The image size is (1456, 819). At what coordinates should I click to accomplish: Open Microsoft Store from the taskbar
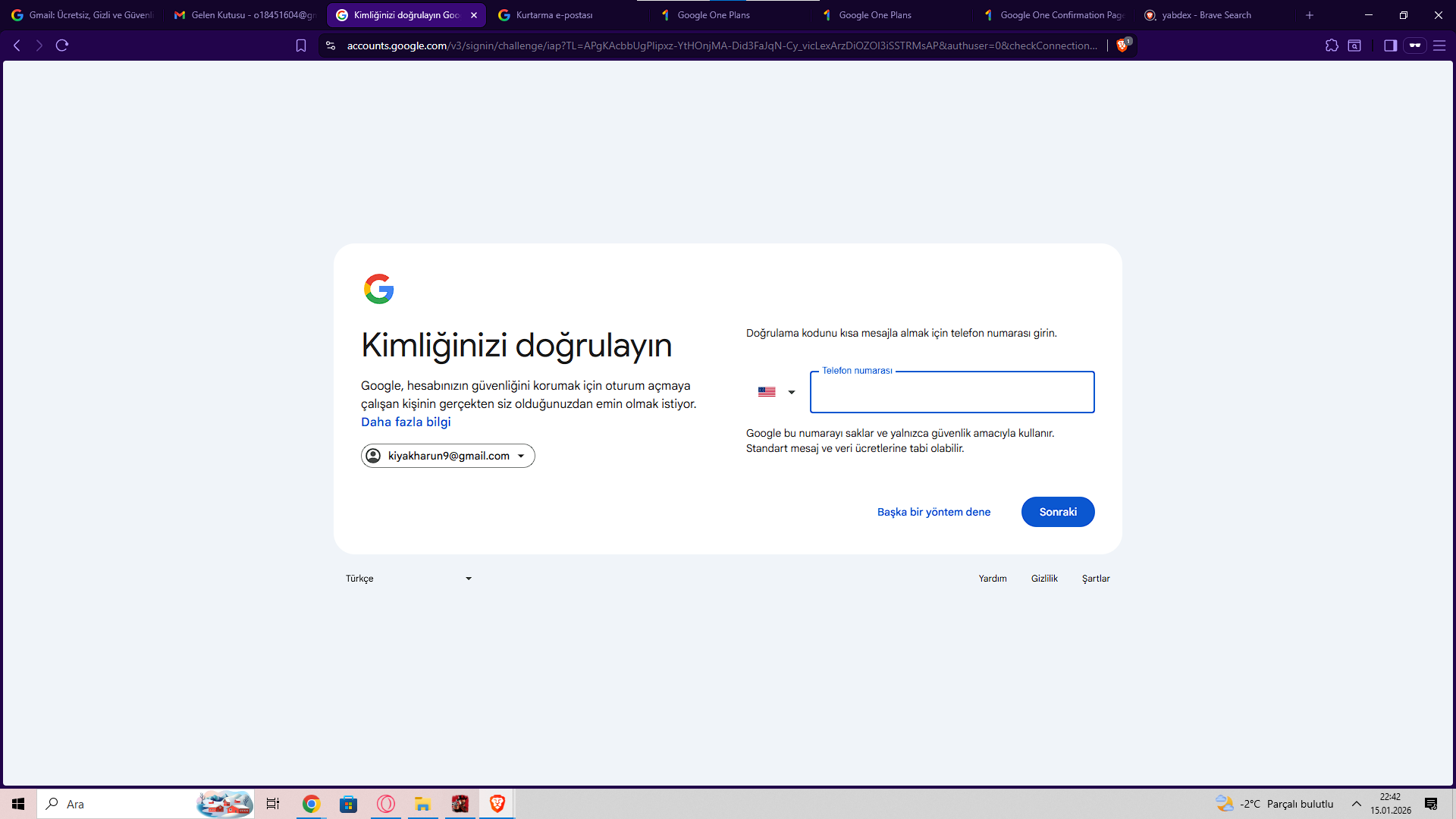(x=348, y=804)
